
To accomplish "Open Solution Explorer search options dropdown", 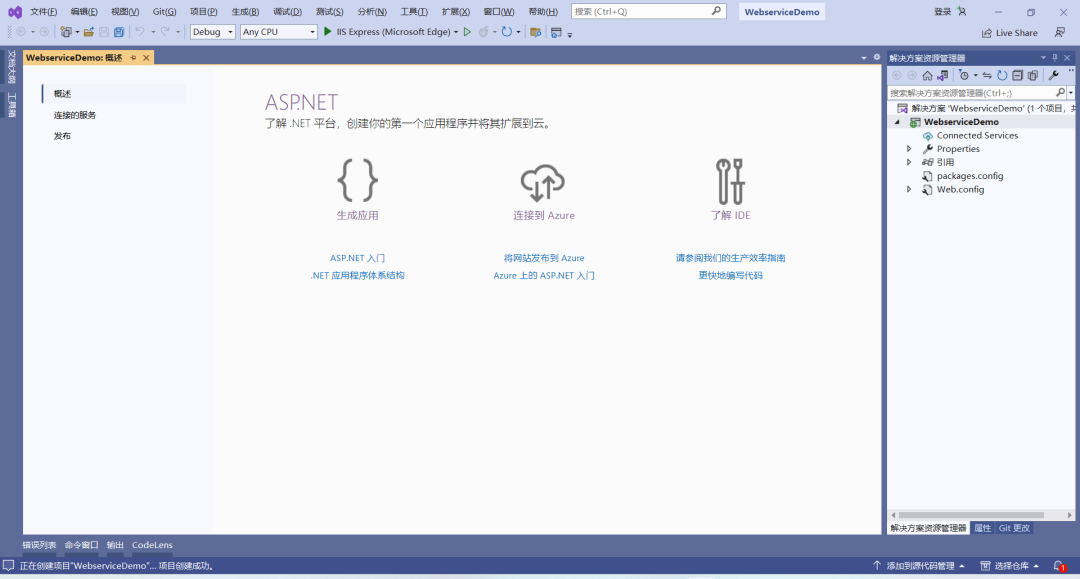I will pos(1071,93).
